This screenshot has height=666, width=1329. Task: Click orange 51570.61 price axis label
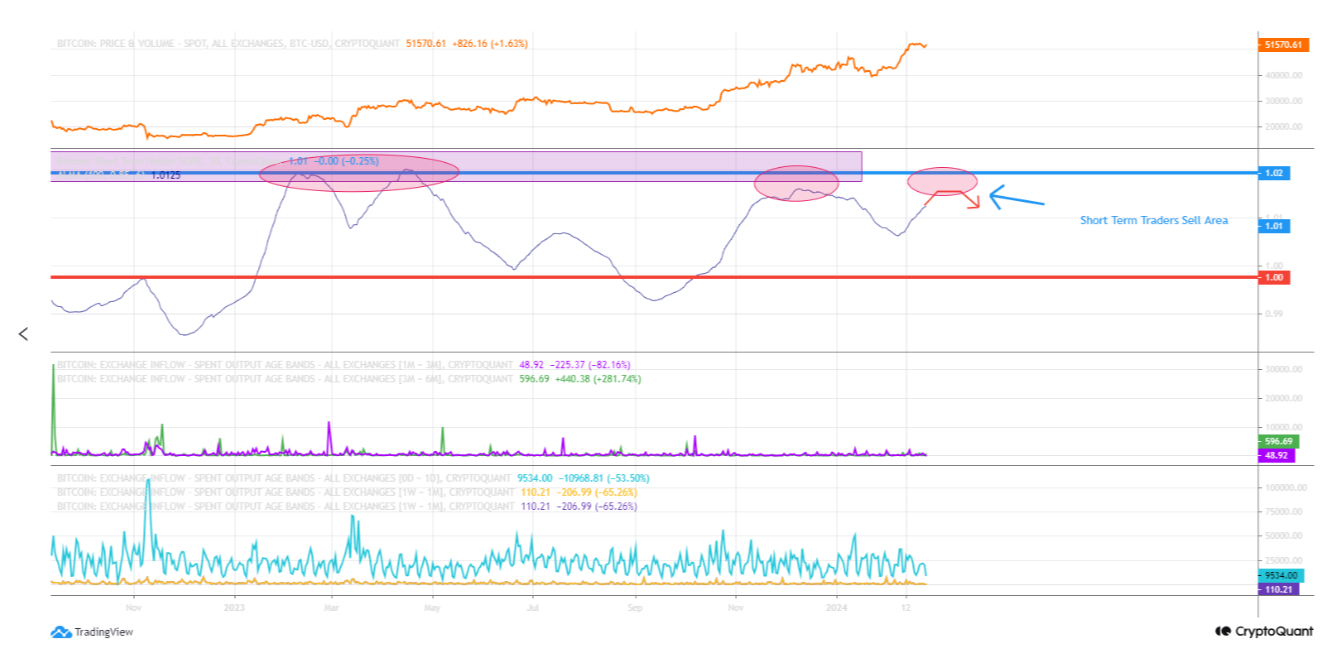pyautogui.click(x=1283, y=45)
